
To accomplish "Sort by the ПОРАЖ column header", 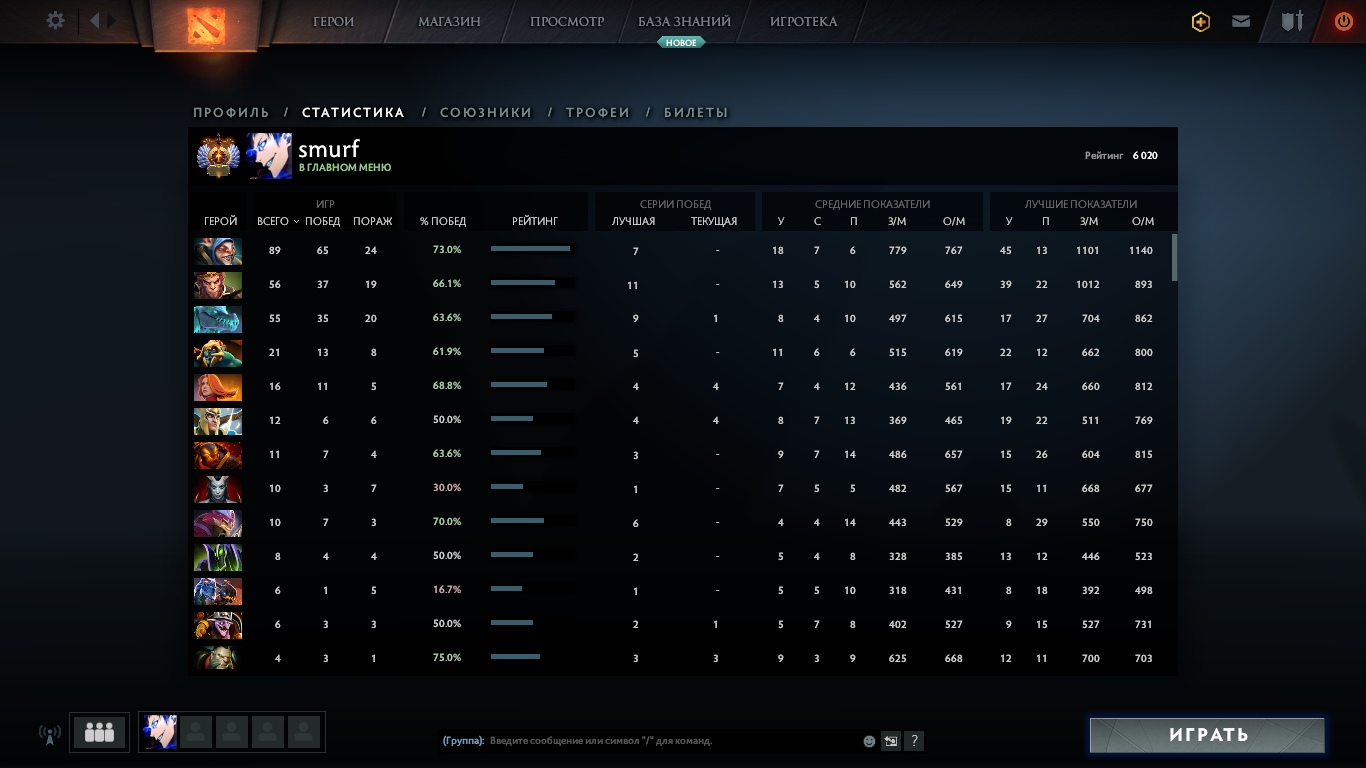I will click(x=373, y=221).
